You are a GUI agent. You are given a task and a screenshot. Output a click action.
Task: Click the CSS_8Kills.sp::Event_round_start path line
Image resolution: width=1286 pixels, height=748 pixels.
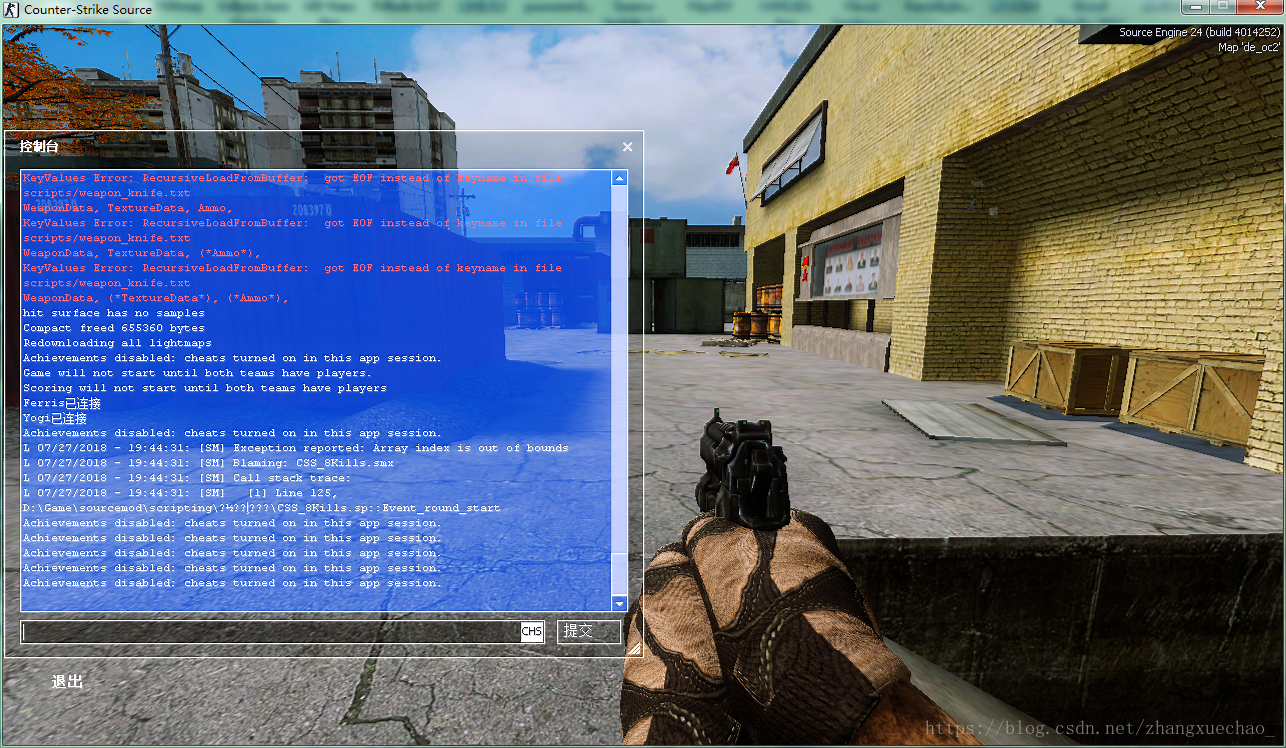click(261, 508)
